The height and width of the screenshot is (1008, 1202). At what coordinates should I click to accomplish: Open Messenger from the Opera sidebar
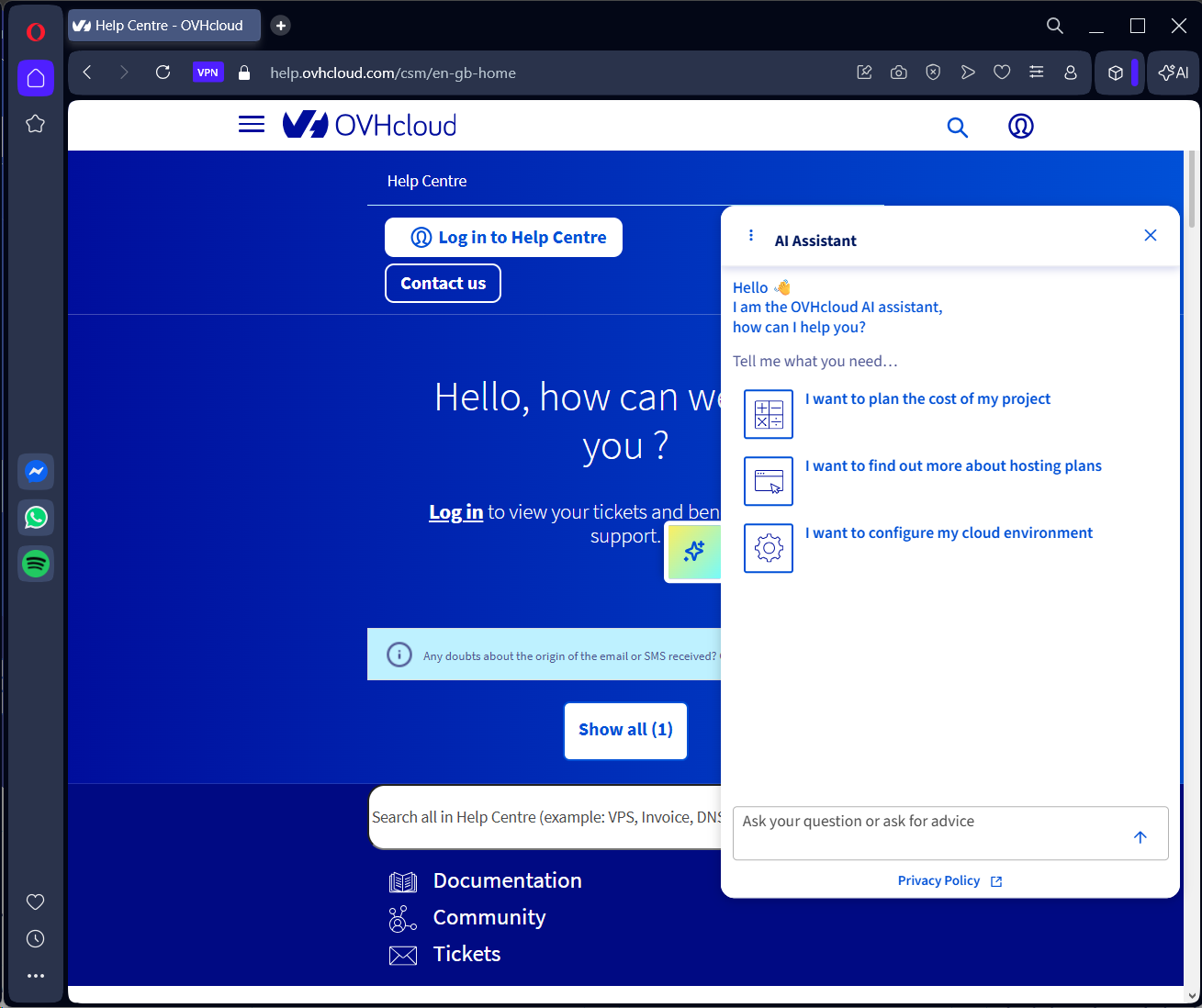pyautogui.click(x=36, y=472)
